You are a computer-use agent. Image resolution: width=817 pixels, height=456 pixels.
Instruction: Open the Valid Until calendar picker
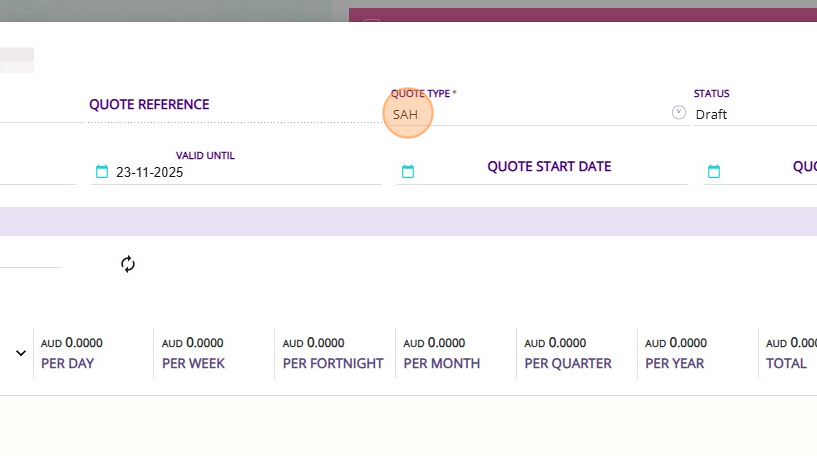pos(101,172)
